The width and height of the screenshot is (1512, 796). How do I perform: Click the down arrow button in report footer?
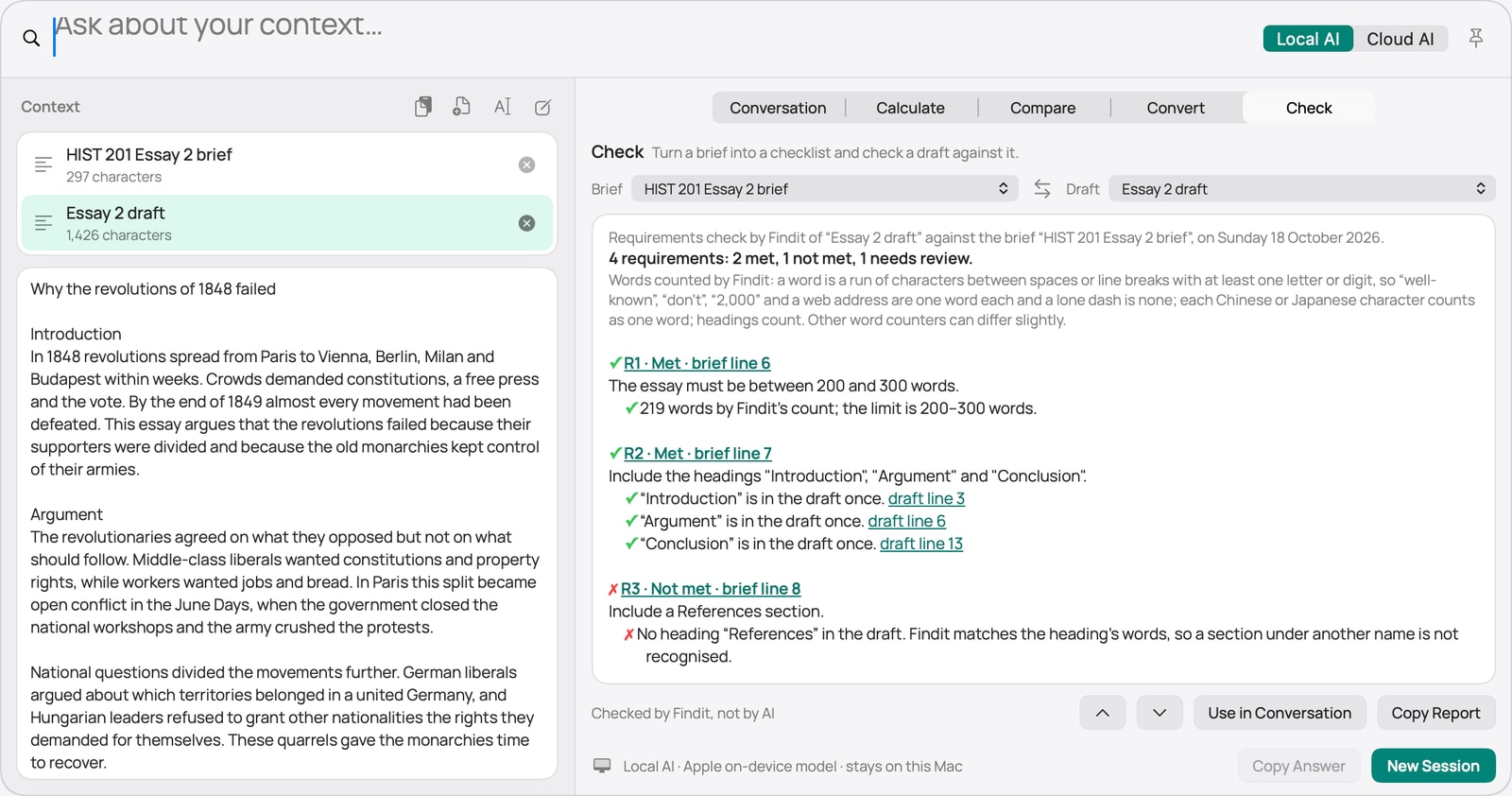pos(1160,713)
